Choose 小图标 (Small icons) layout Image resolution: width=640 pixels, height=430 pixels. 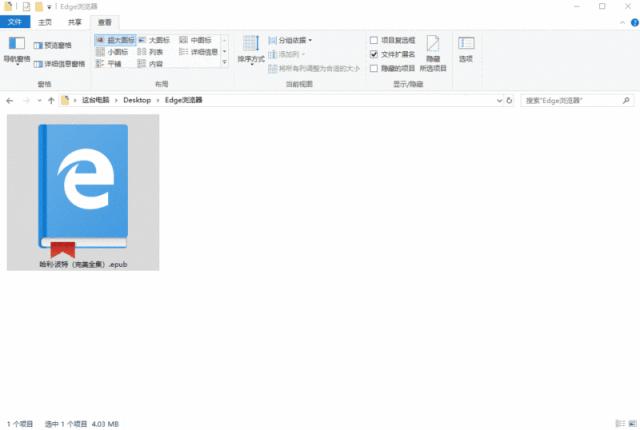pyautogui.click(x=112, y=52)
